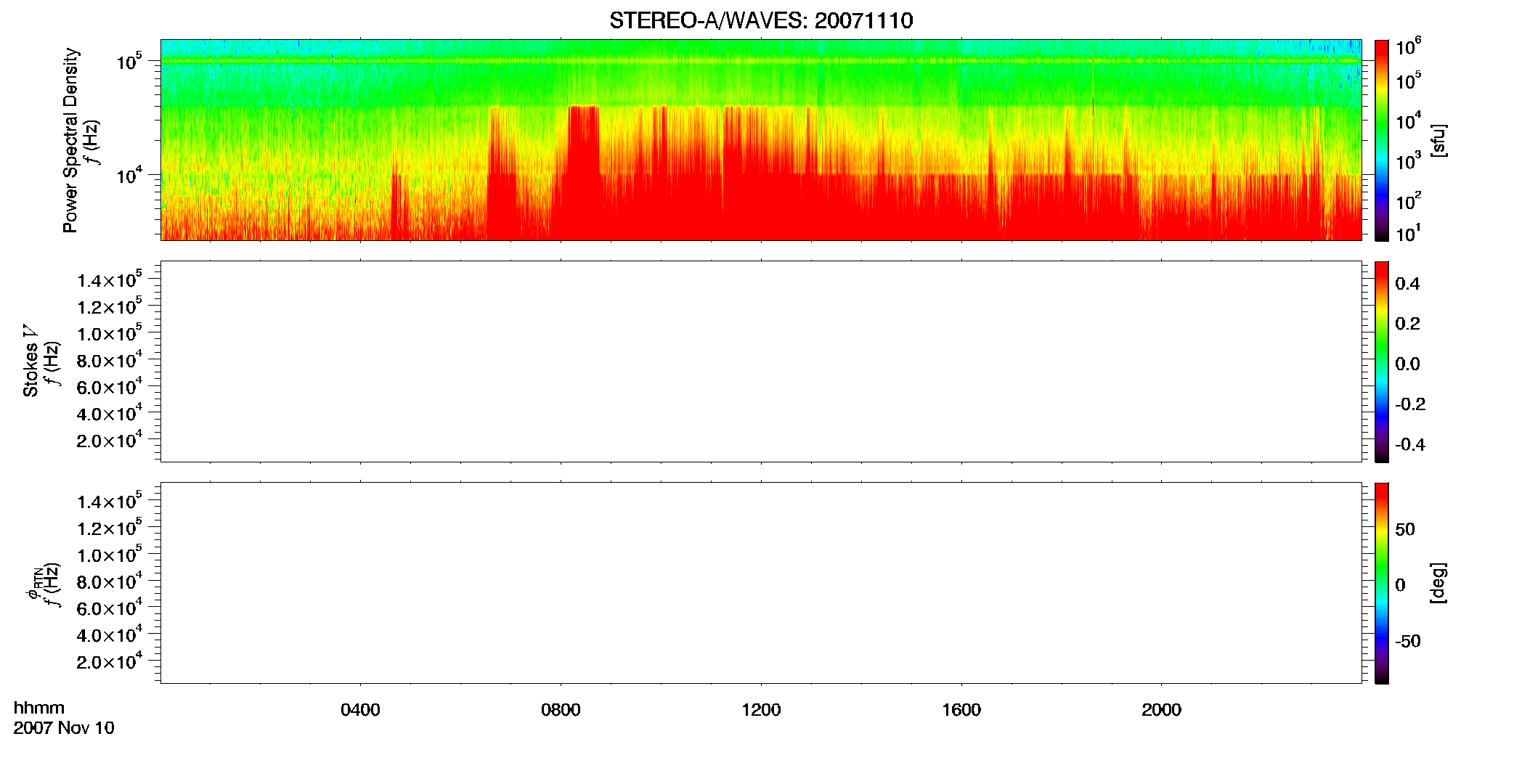Click the [sfu] colorbar unit label
The height and width of the screenshot is (784, 1522).
point(1439,140)
